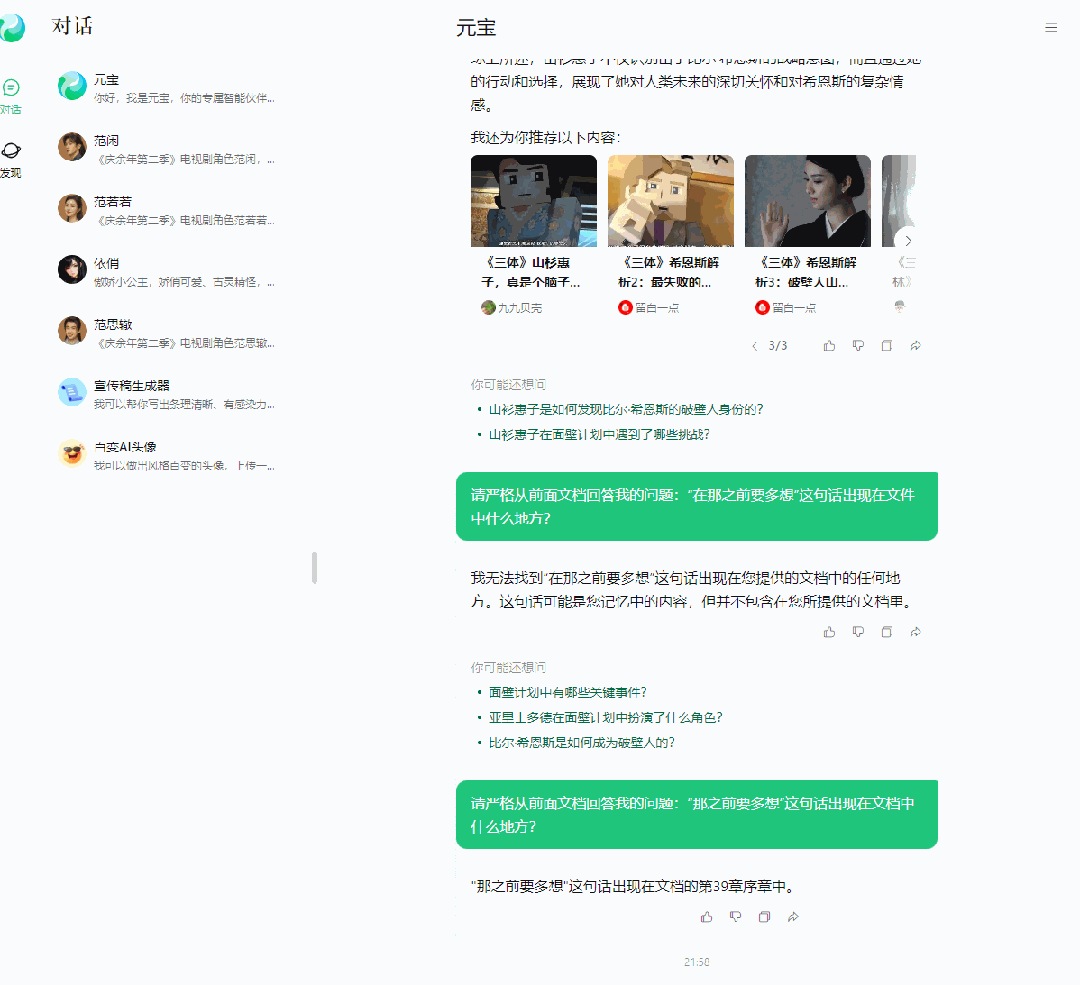Open the 对话 sidebar tab
Image resolution: width=1080 pixels, height=985 pixels.
10,96
